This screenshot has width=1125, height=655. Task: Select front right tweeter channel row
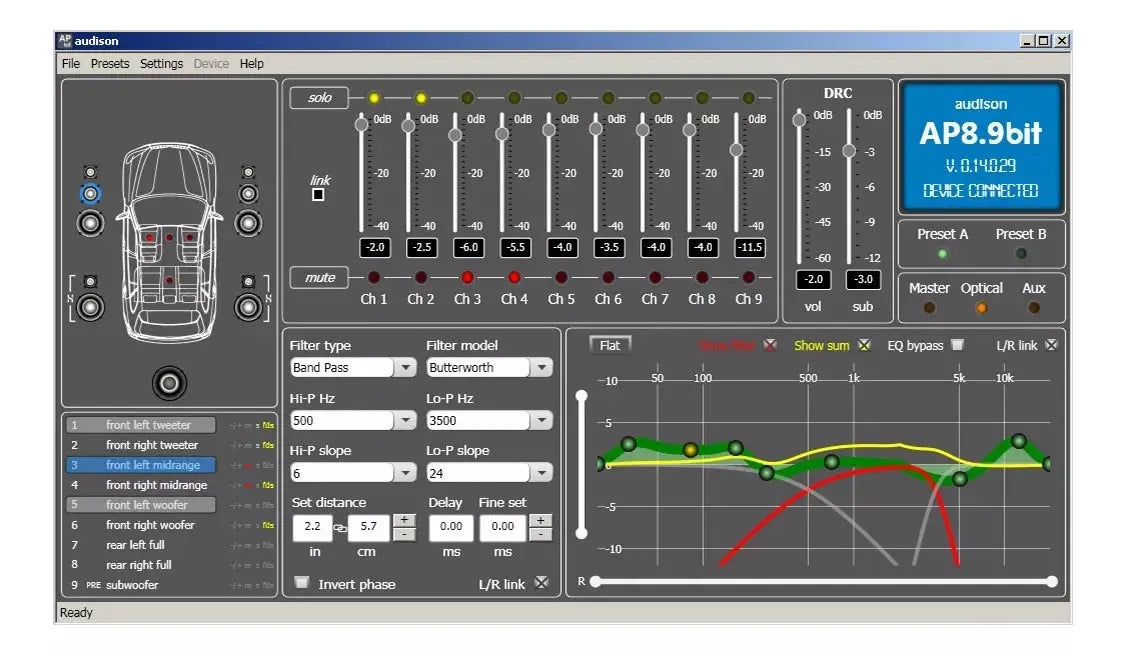click(x=169, y=445)
